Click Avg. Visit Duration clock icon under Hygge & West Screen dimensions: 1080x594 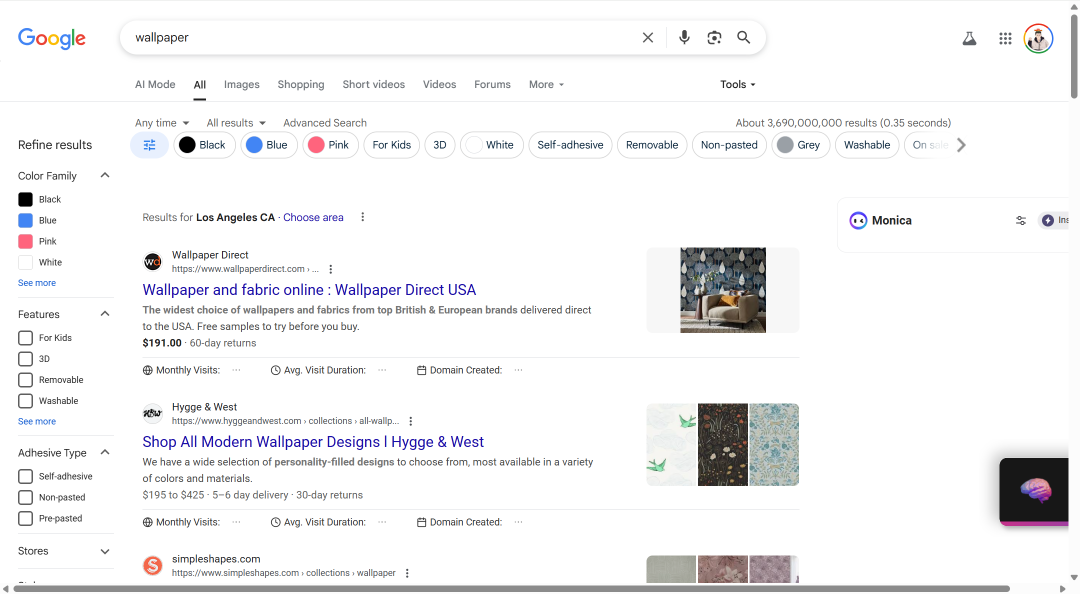click(276, 522)
